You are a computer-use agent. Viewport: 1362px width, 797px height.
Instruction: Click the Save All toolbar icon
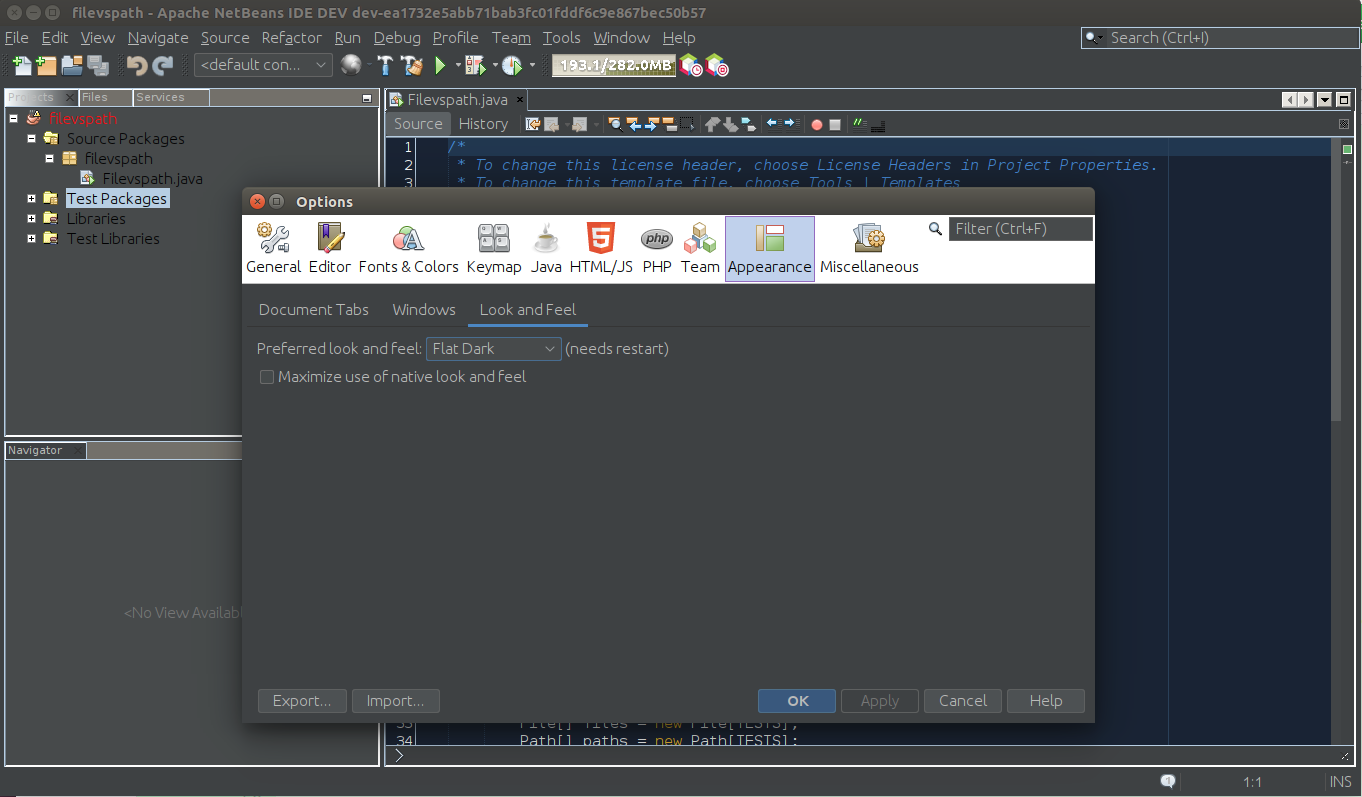97,66
